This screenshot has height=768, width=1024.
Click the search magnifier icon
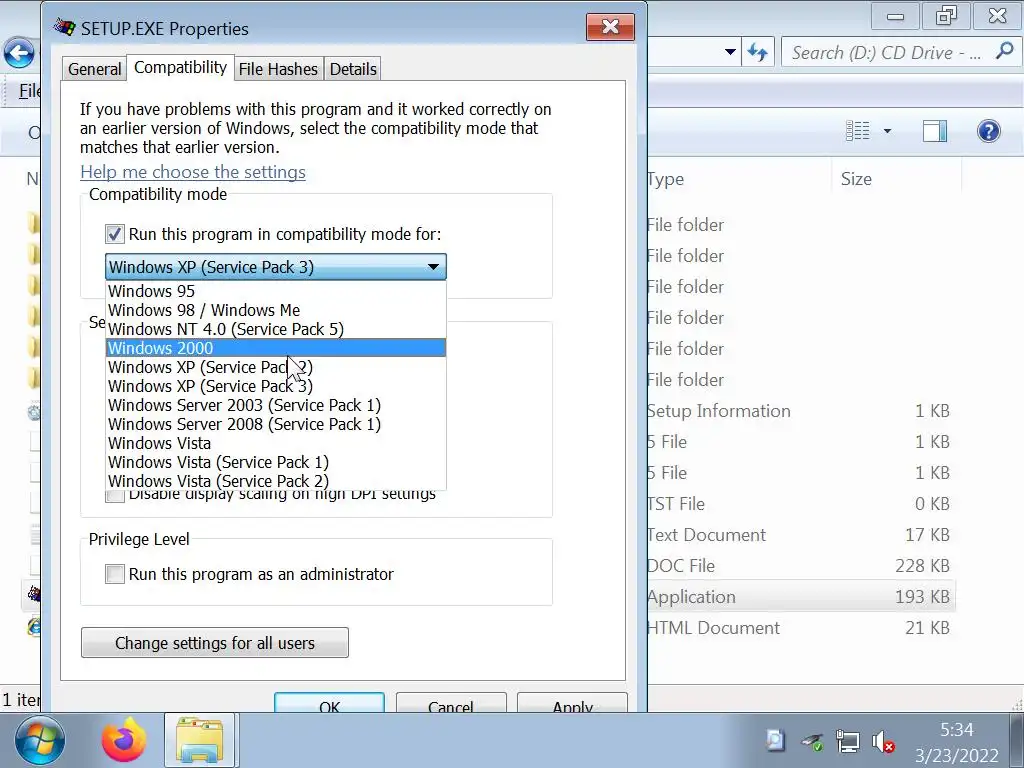click(x=1004, y=51)
